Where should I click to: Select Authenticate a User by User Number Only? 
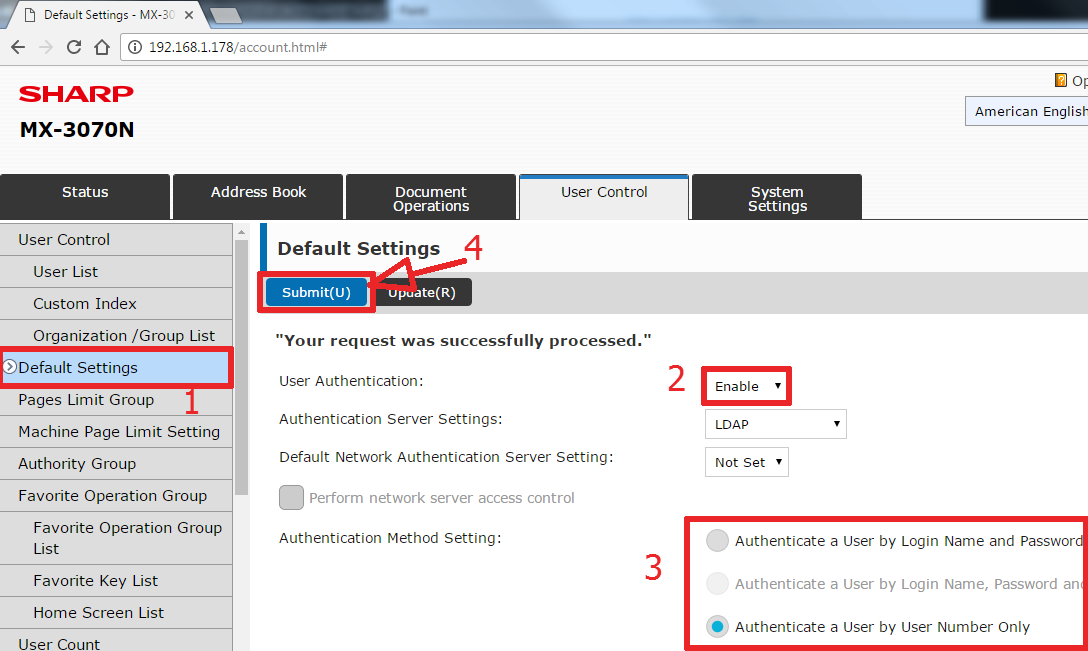click(x=717, y=627)
